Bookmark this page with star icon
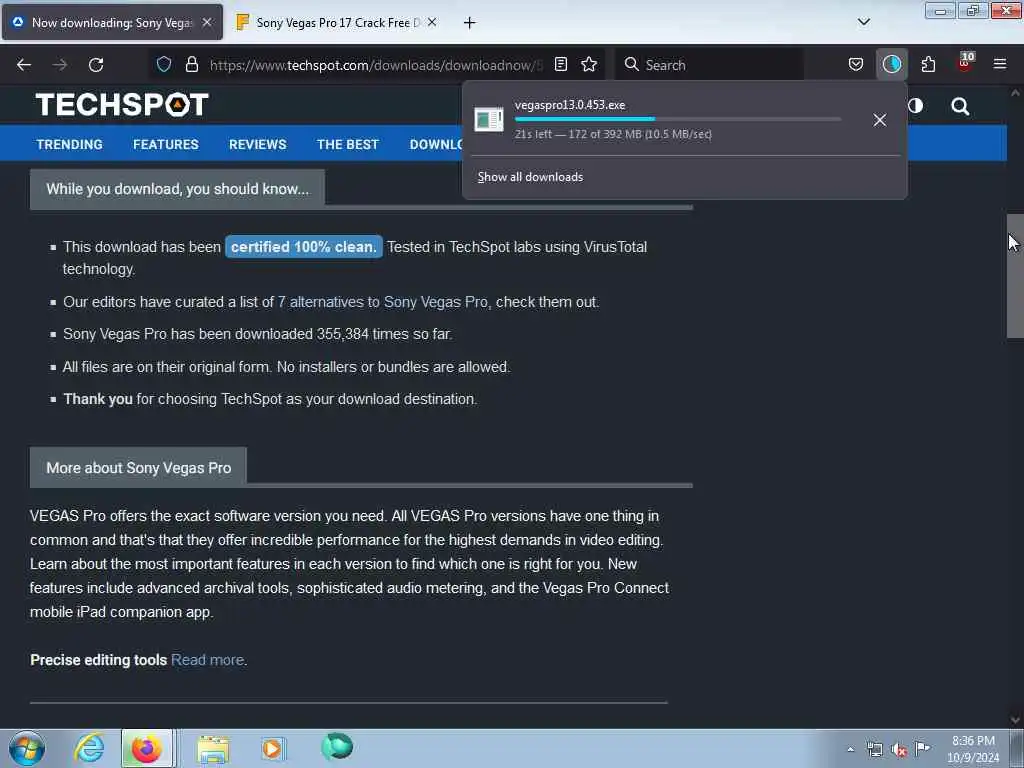This screenshot has width=1024, height=768. pyautogui.click(x=589, y=64)
